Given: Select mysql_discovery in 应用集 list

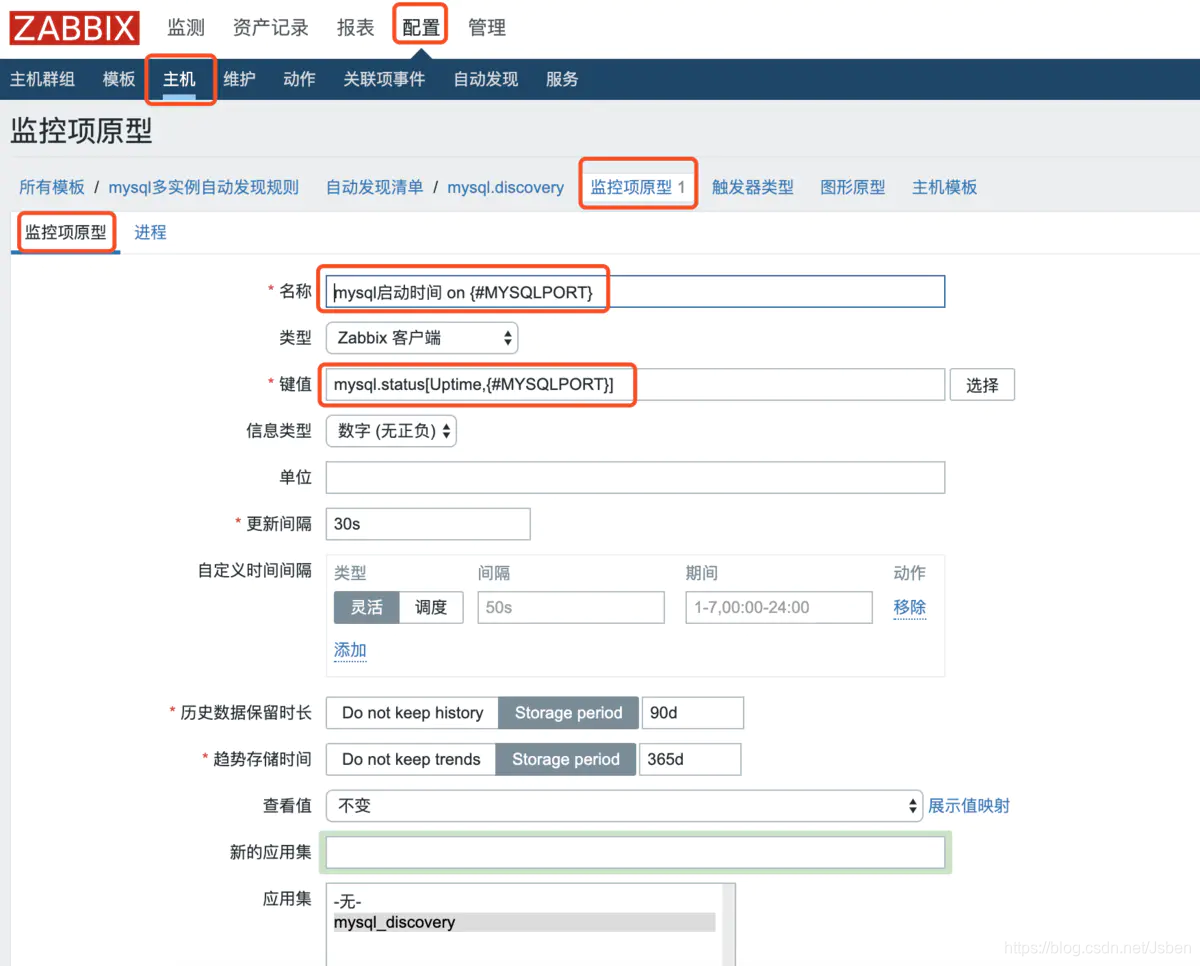Looking at the screenshot, I should [x=524, y=922].
